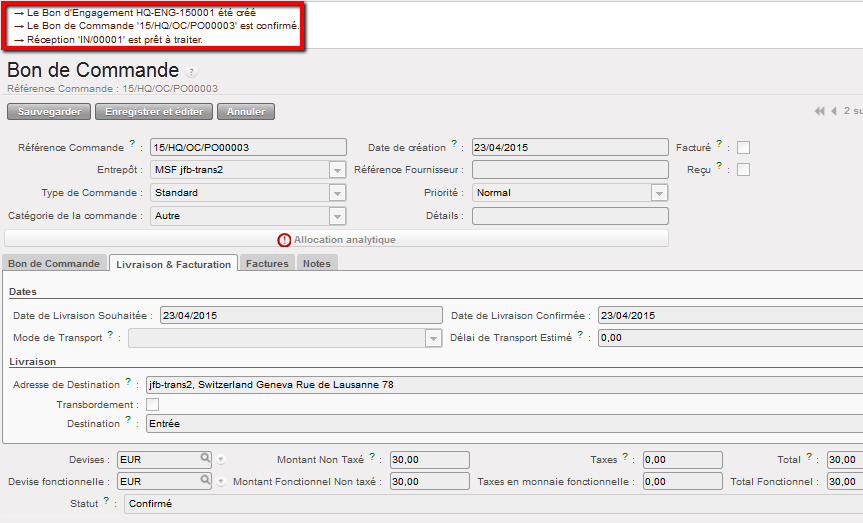Expand the Priorité dropdown showing Normal
863x523 pixels.
(659, 193)
